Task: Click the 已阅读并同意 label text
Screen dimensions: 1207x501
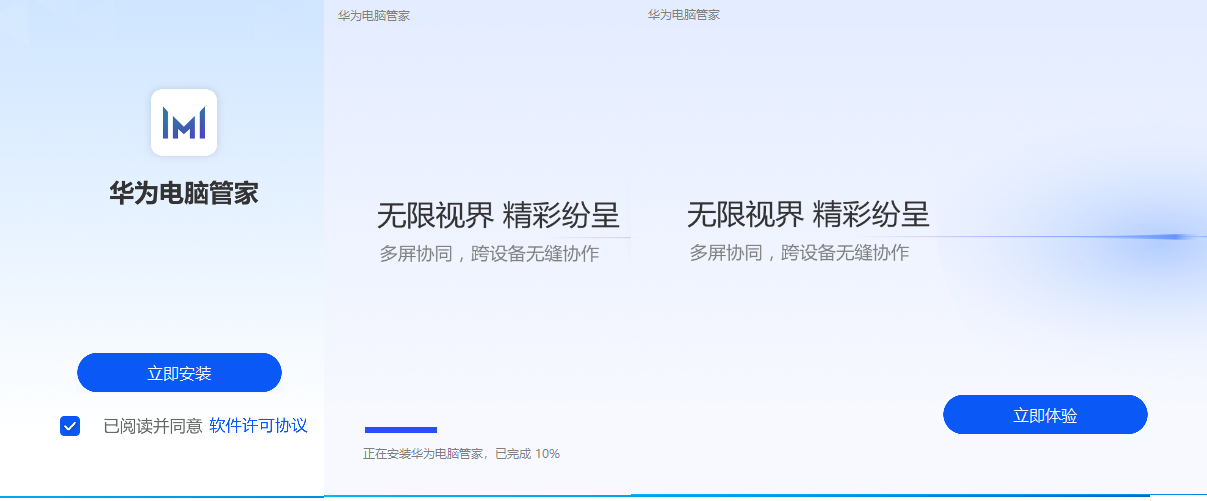Action: click(x=153, y=426)
